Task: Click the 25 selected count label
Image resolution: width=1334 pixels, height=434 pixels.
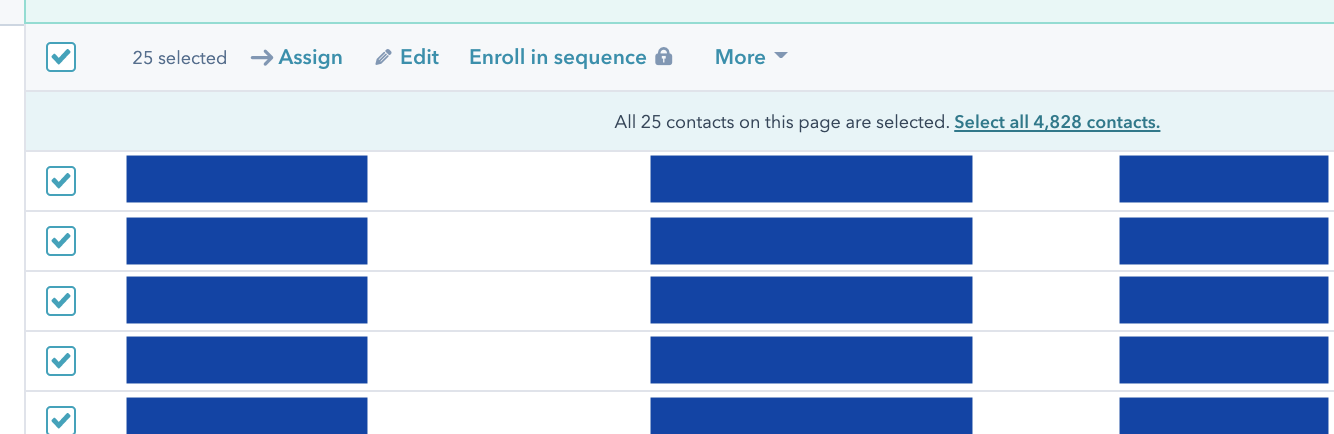Action: click(180, 58)
